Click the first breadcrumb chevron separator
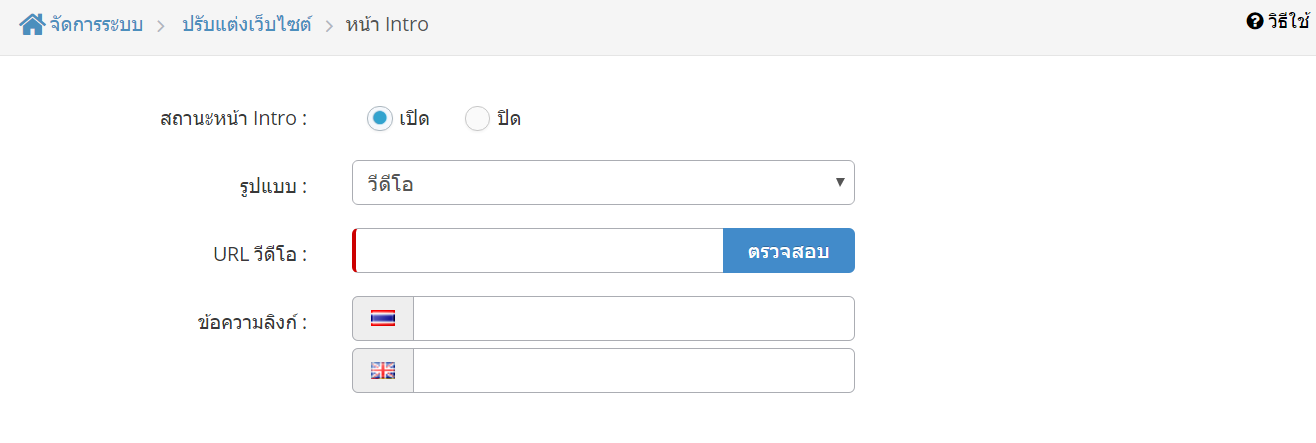The height and width of the screenshot is (443, 1316). coord(162,25)
